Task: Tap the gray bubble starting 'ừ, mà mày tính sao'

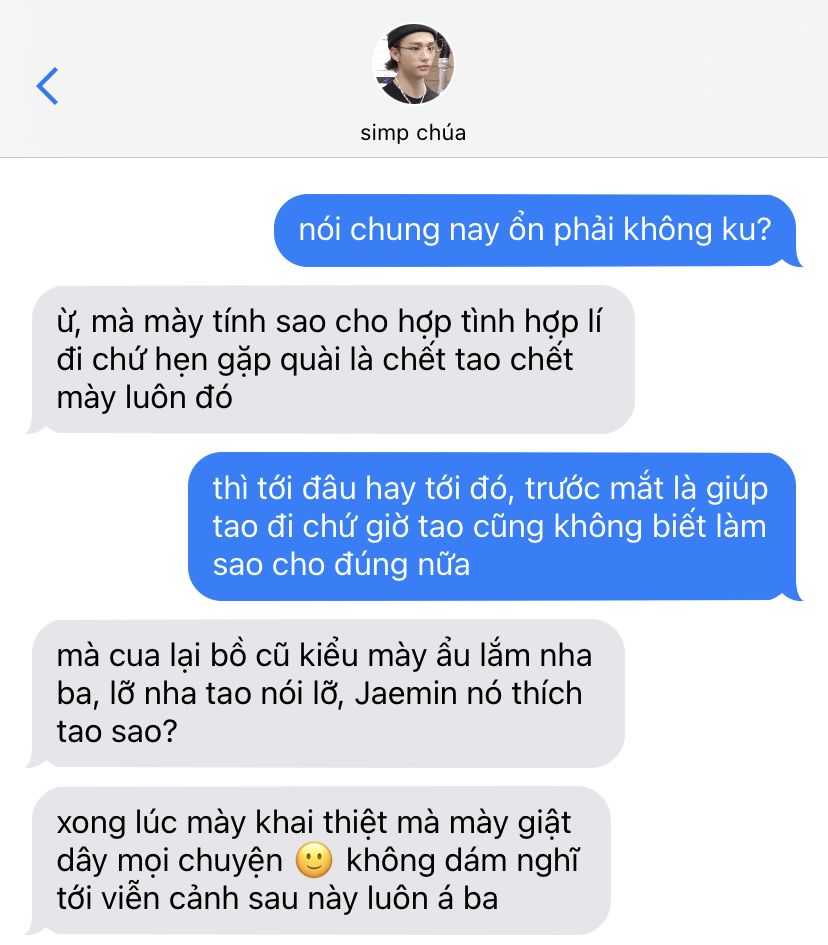Action: coord(330,360)
